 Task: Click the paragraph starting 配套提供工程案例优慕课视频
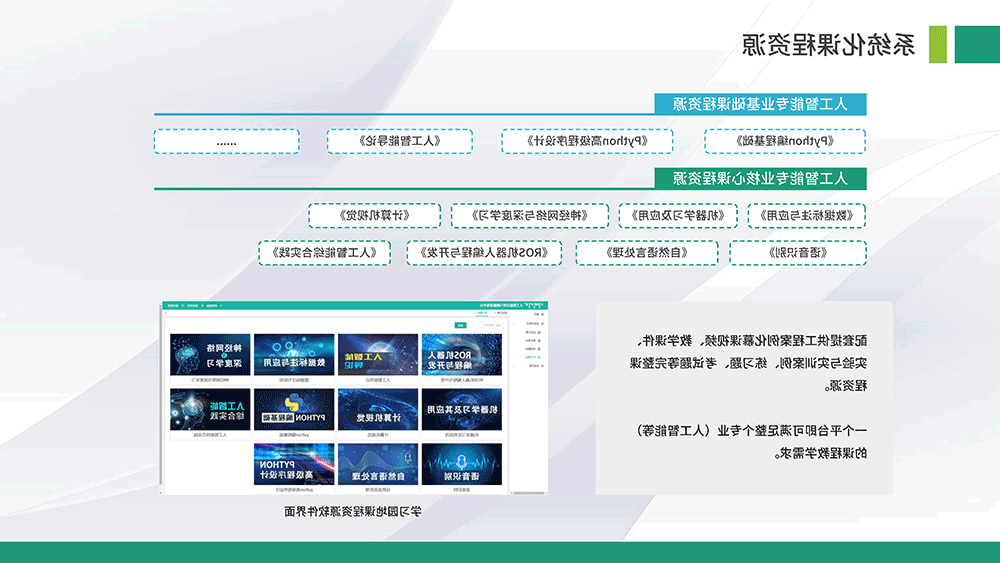(749, 363)
